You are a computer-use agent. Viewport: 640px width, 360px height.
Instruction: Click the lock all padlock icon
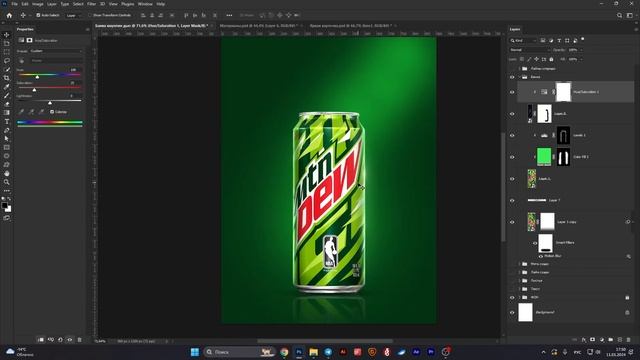(551, 60)
